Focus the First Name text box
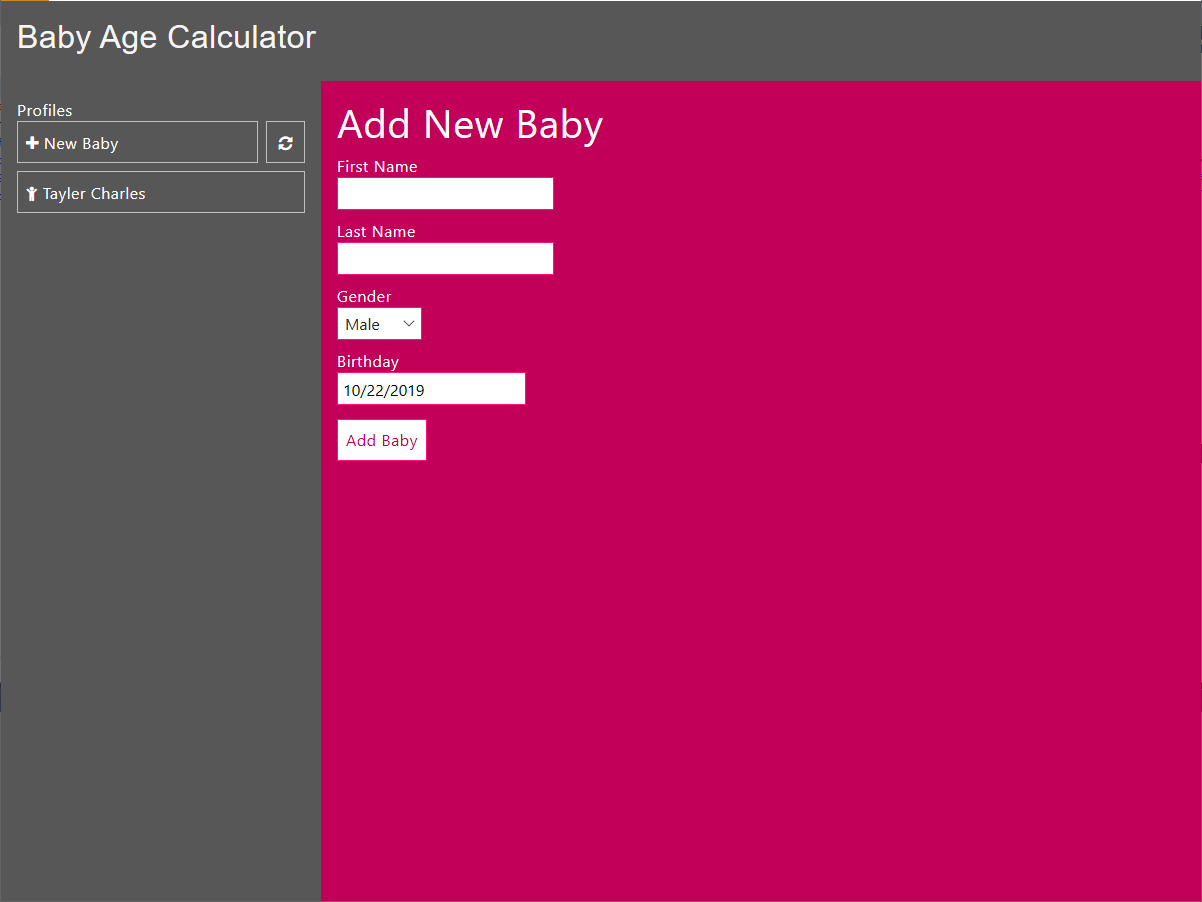This screenshot has height=902, width=1202. (x=445, y=194)
